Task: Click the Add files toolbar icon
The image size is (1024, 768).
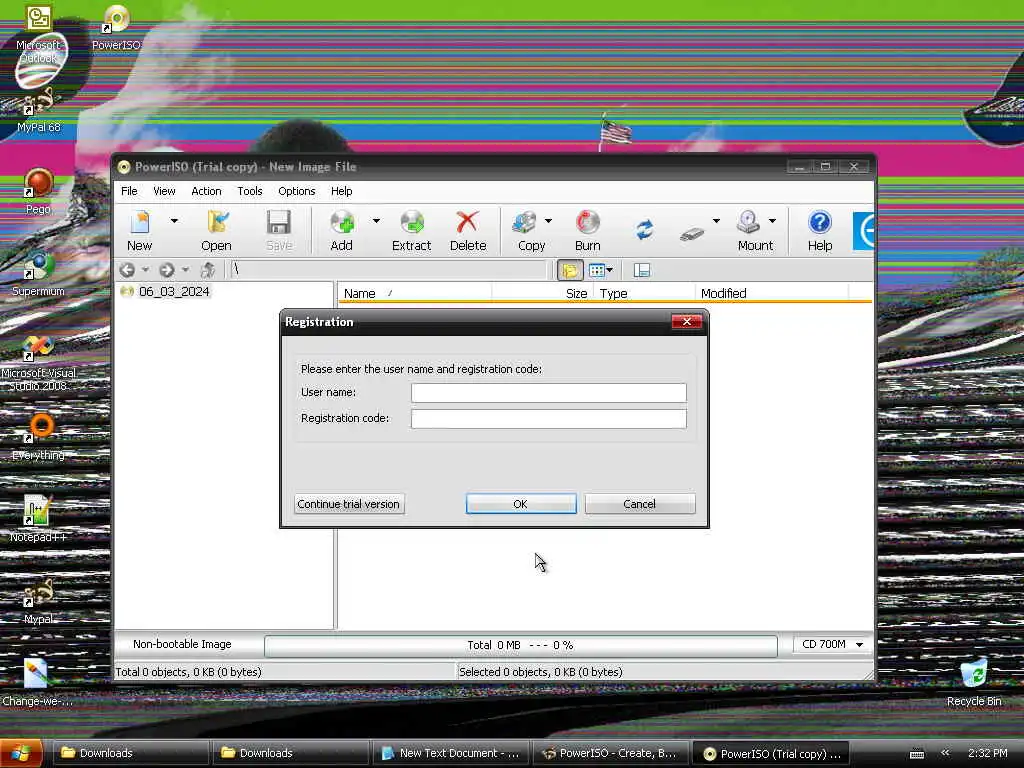Action: click(342, 231)
